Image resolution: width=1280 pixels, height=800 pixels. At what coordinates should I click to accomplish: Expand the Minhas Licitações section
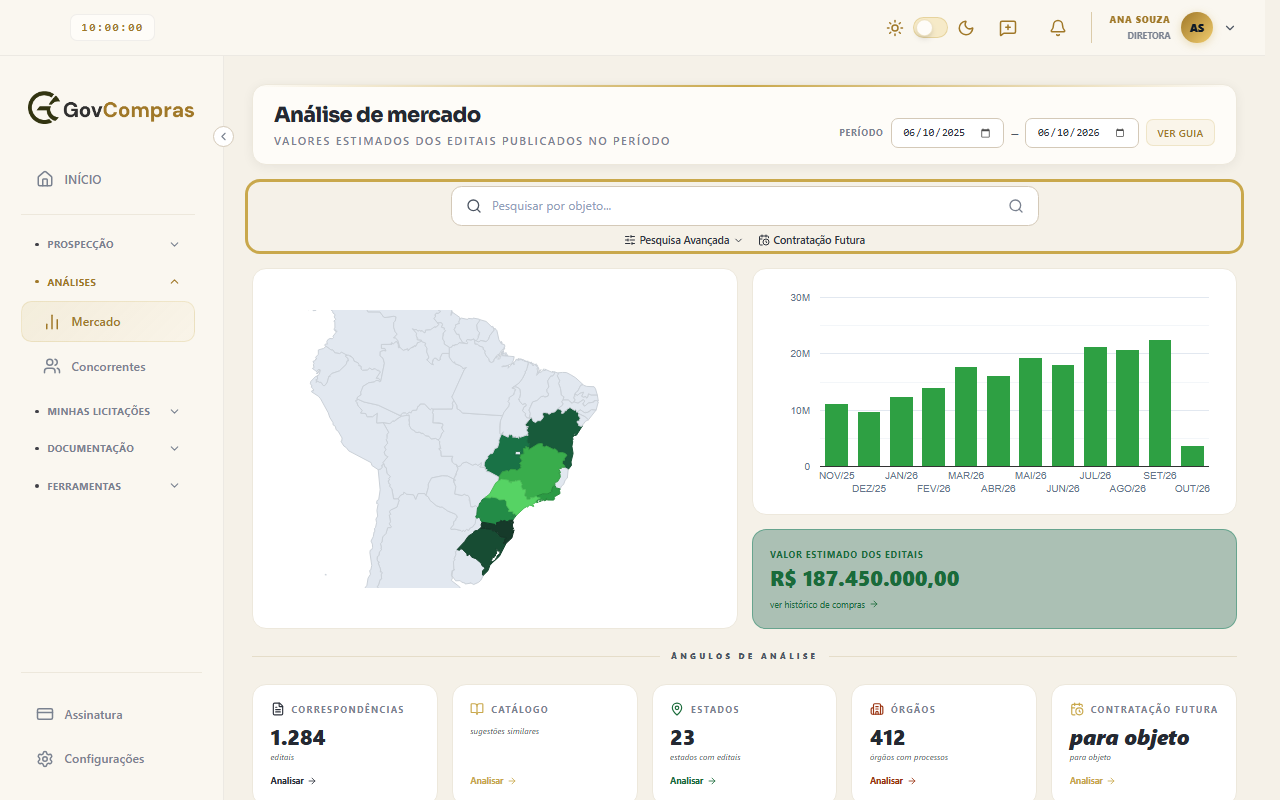108,411
